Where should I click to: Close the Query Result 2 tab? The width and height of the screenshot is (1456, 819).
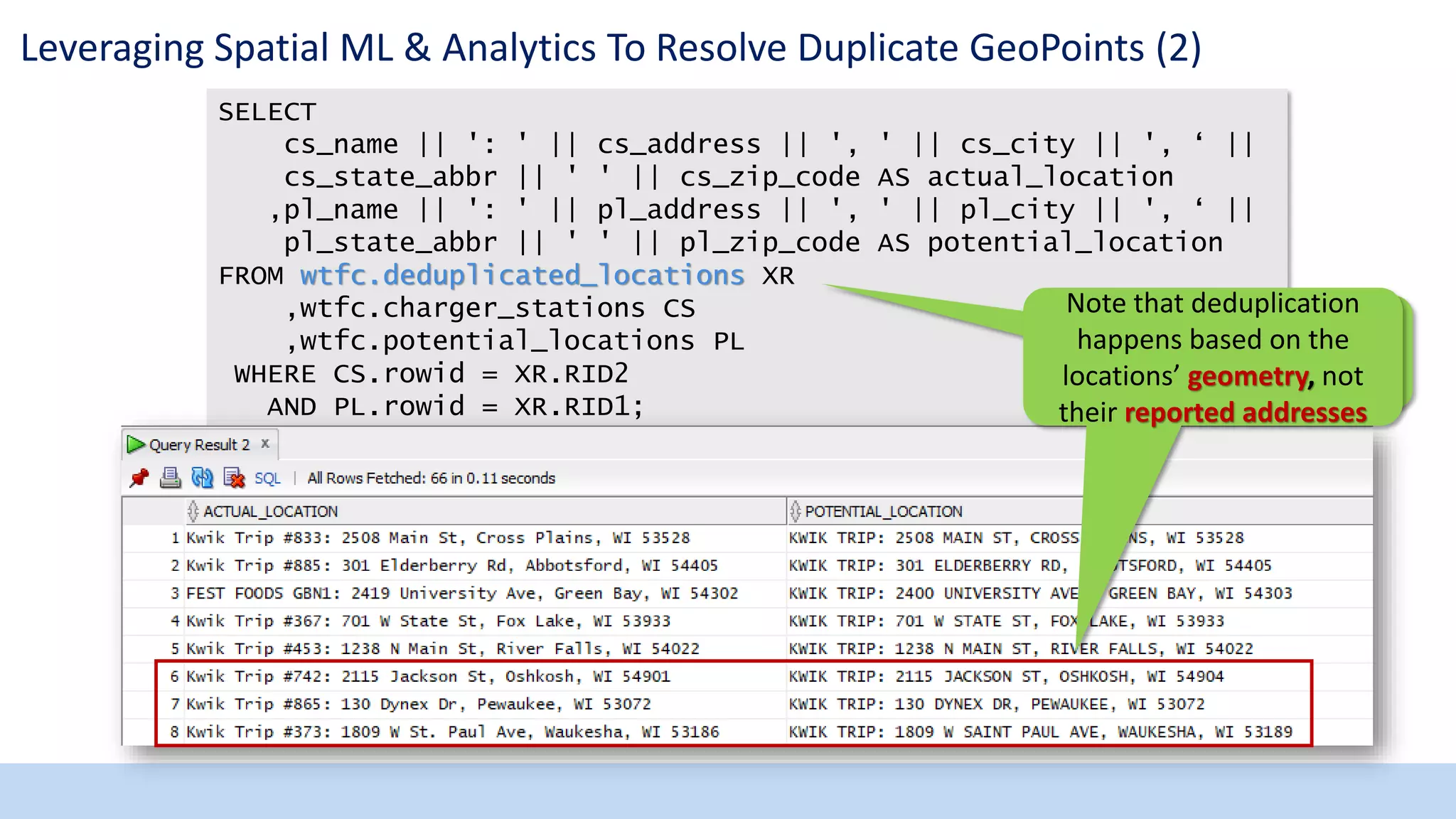coord(265,444)
